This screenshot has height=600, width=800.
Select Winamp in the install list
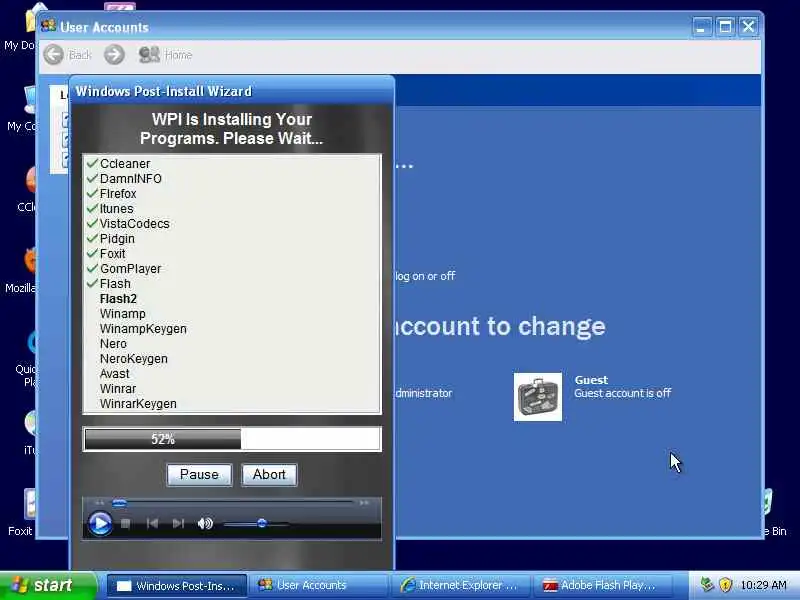coord(122,314)
